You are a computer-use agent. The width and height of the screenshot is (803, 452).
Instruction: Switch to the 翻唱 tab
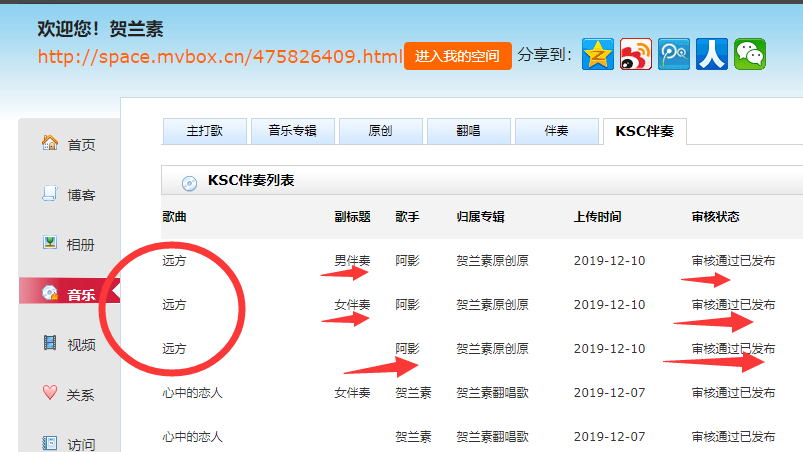468,131
